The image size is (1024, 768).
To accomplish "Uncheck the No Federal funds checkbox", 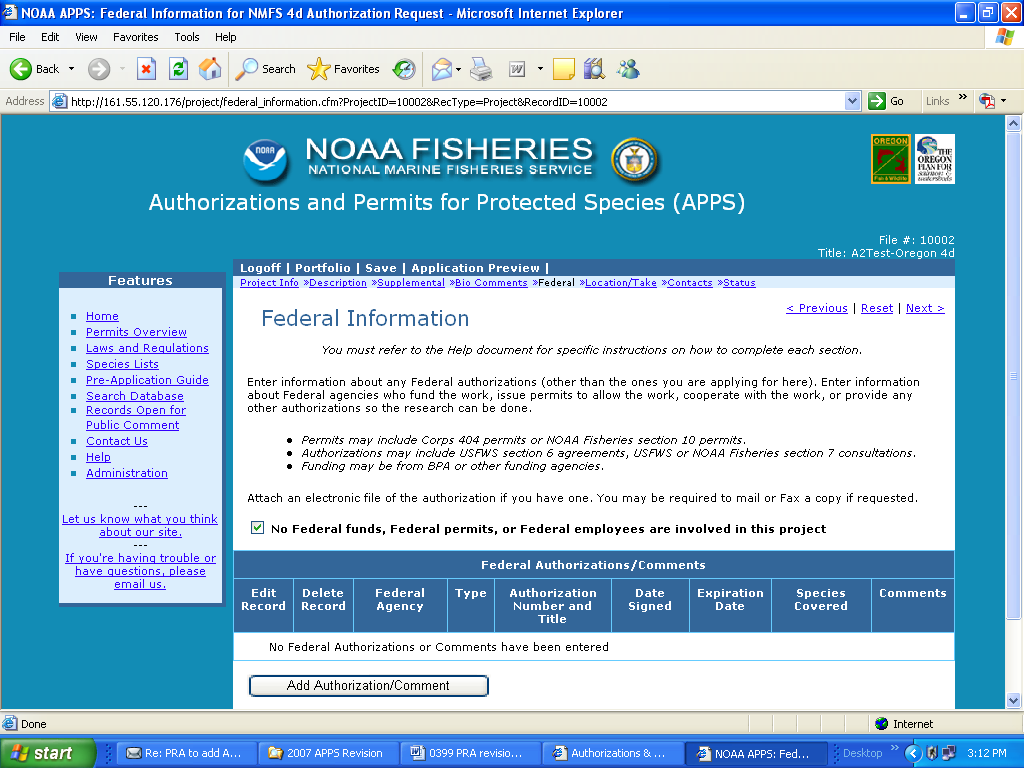I will [x=257, y=528].
